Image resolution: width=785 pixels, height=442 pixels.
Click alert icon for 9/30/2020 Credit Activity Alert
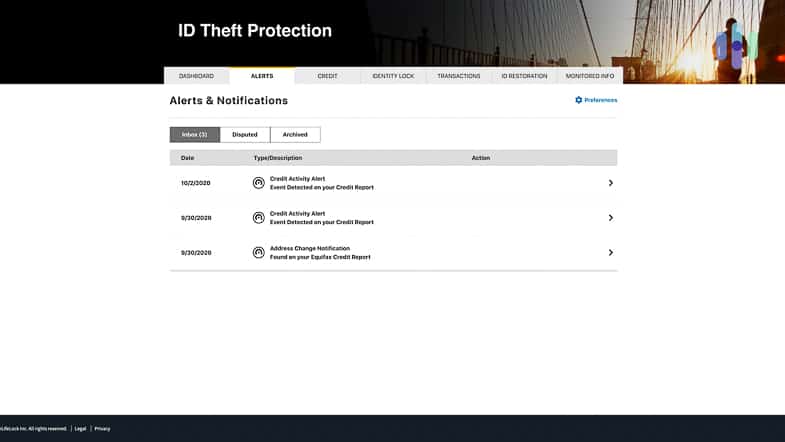point(259,218)
